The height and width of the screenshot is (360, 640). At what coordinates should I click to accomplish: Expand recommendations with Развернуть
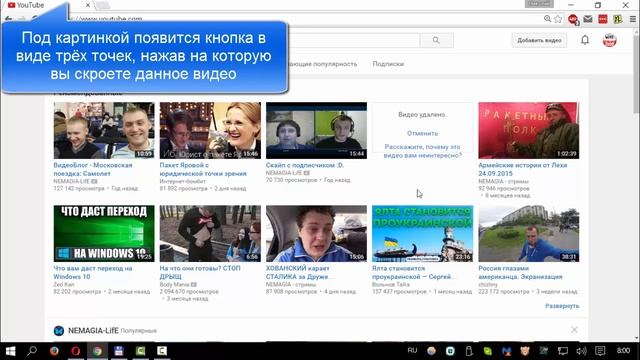(x=562, y=306)
